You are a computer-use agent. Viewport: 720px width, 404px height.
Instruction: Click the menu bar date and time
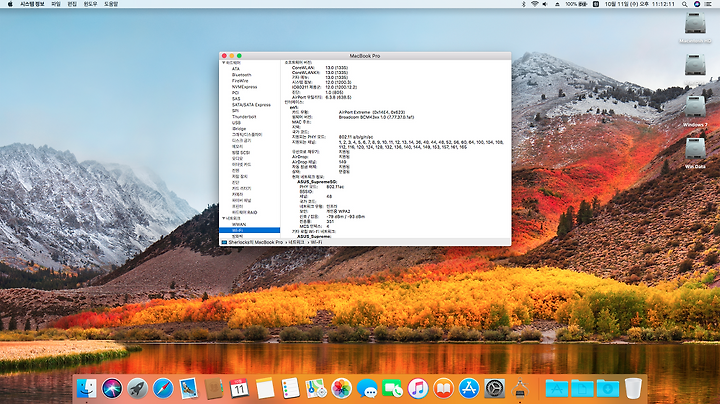[x=640, y=4]
